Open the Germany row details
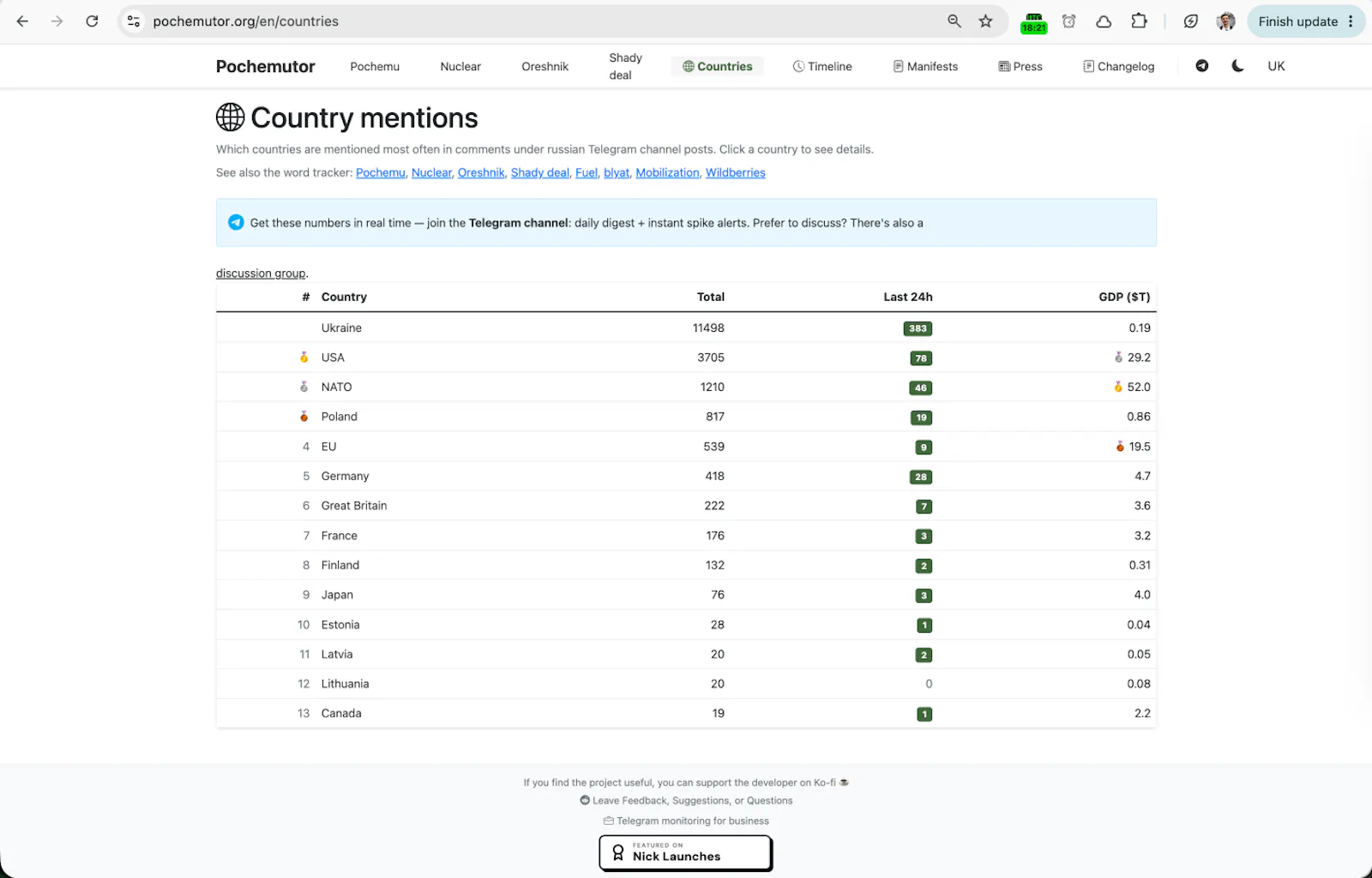 point(686,476)
